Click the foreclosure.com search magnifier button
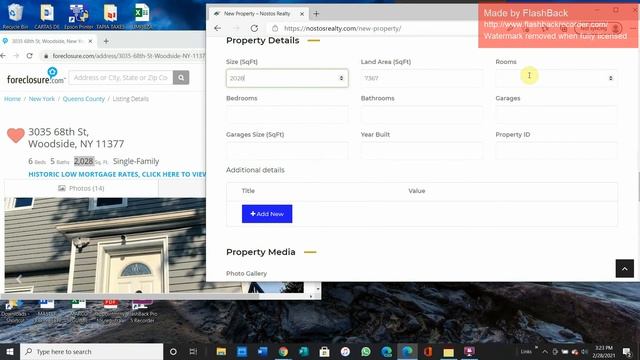Viewport: 640px width, 360px height. (181, 78)
